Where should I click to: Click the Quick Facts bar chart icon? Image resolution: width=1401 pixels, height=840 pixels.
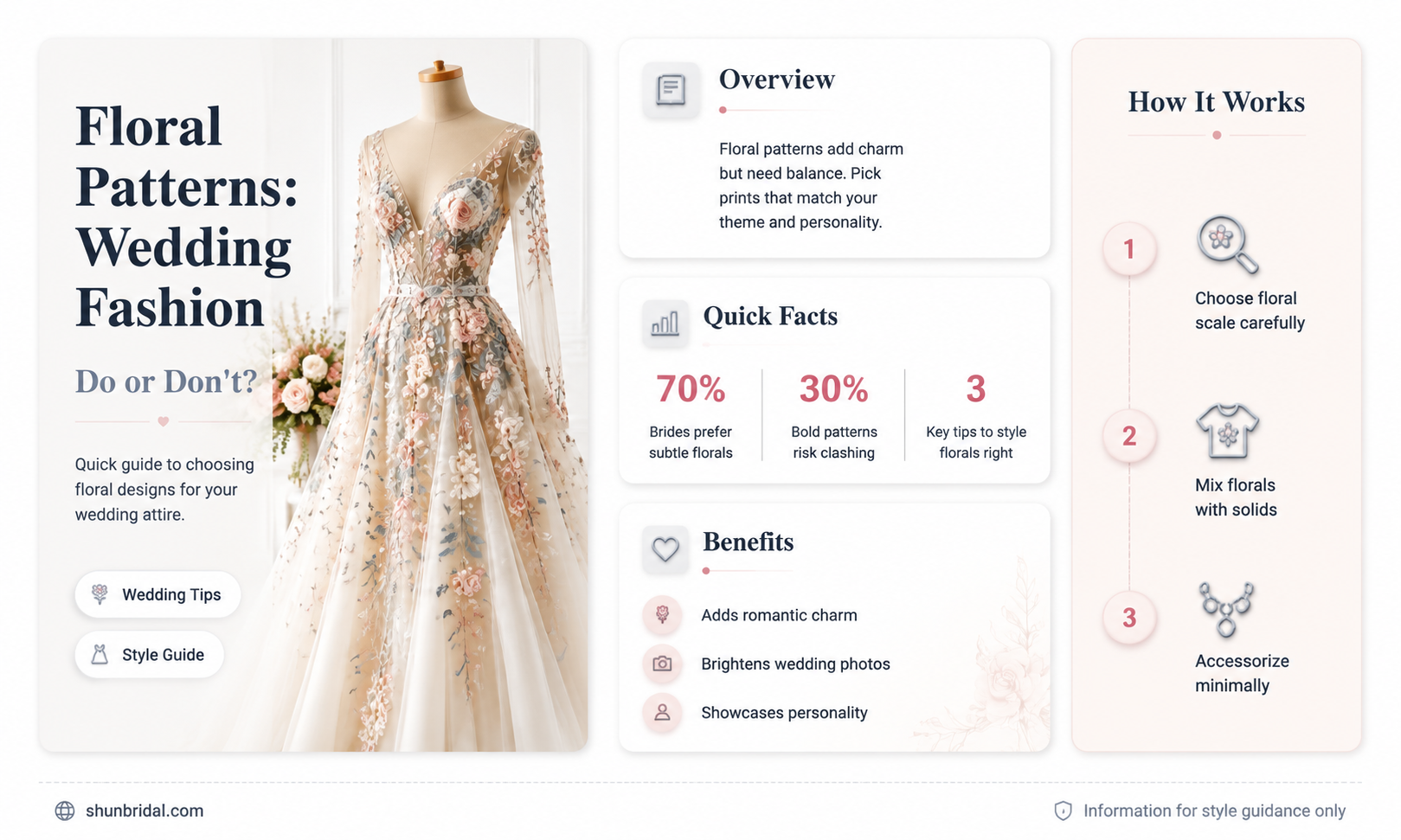pos(665,324)
